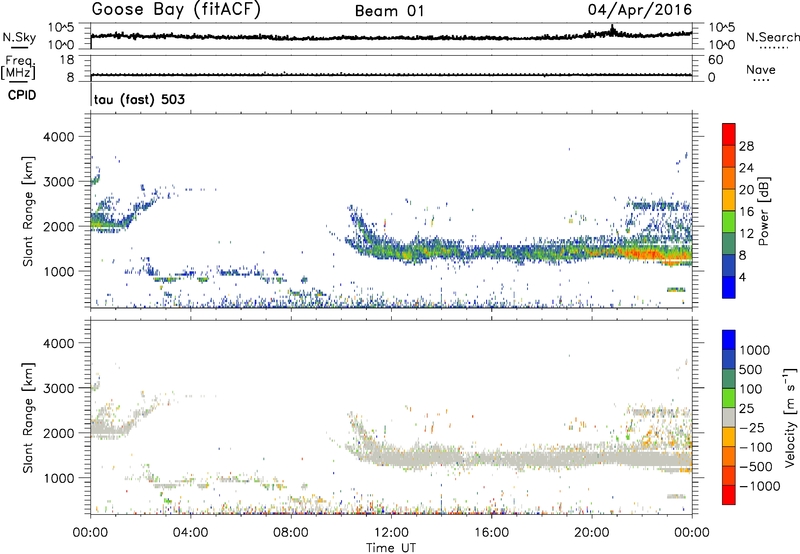Viewport: 800px width, 554px height.
Task: Click the light green Velocity colorbar segment (25–100)
Action: click(729, 398)
